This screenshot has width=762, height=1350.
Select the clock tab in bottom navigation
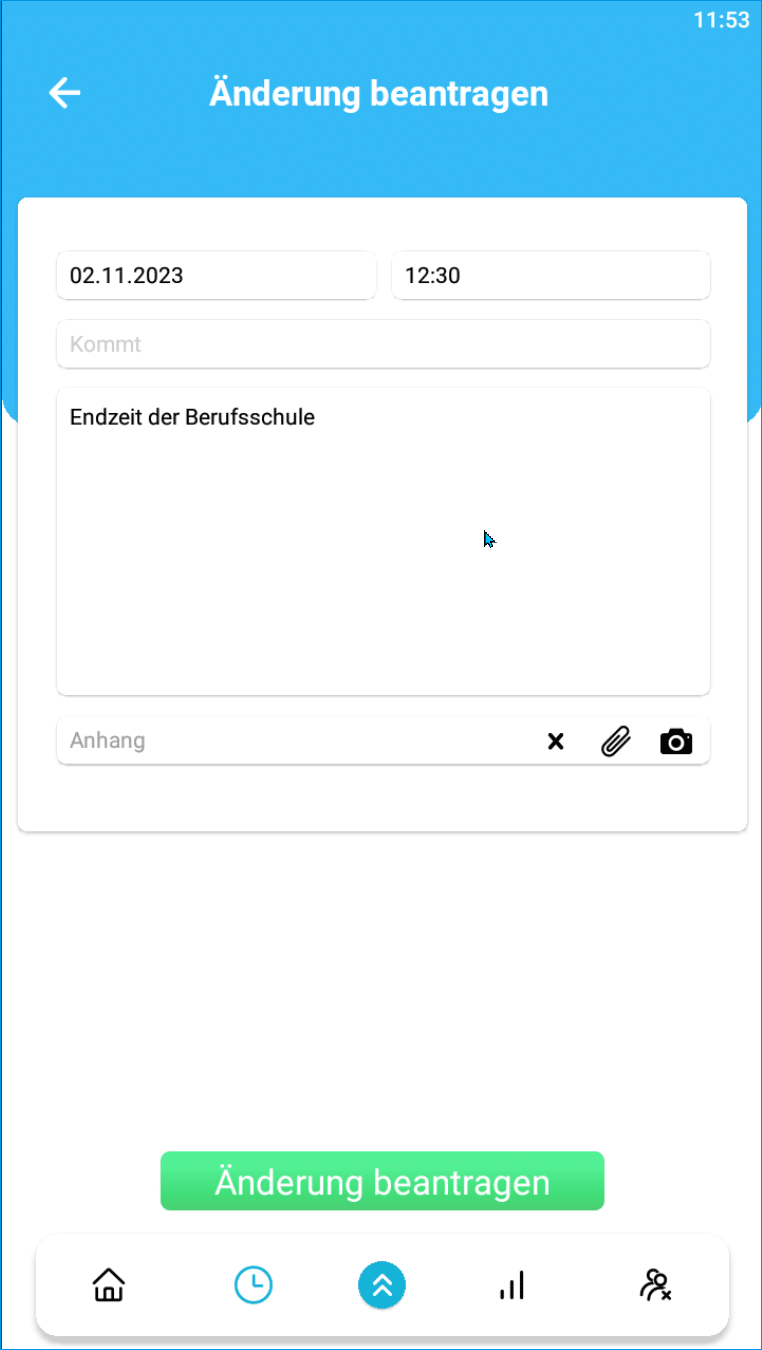tap(253, 1284)
